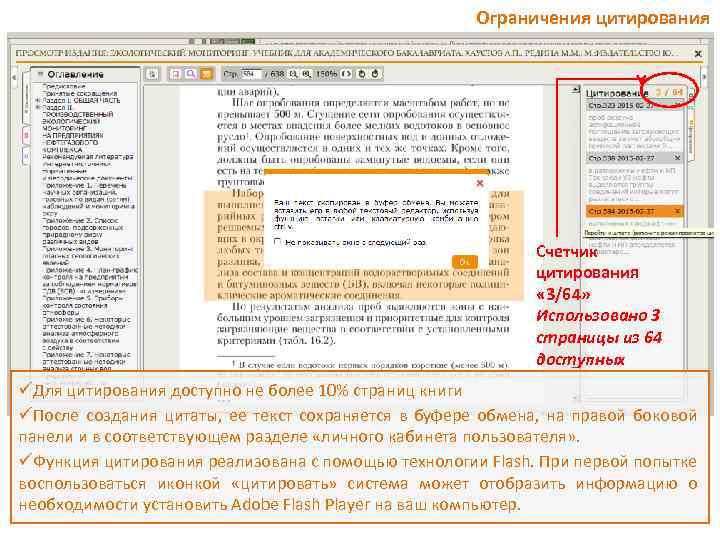Viewport: 720px width, 540px height.
Task: Click the zoom out magnifier icon
Action: (292, 74)
